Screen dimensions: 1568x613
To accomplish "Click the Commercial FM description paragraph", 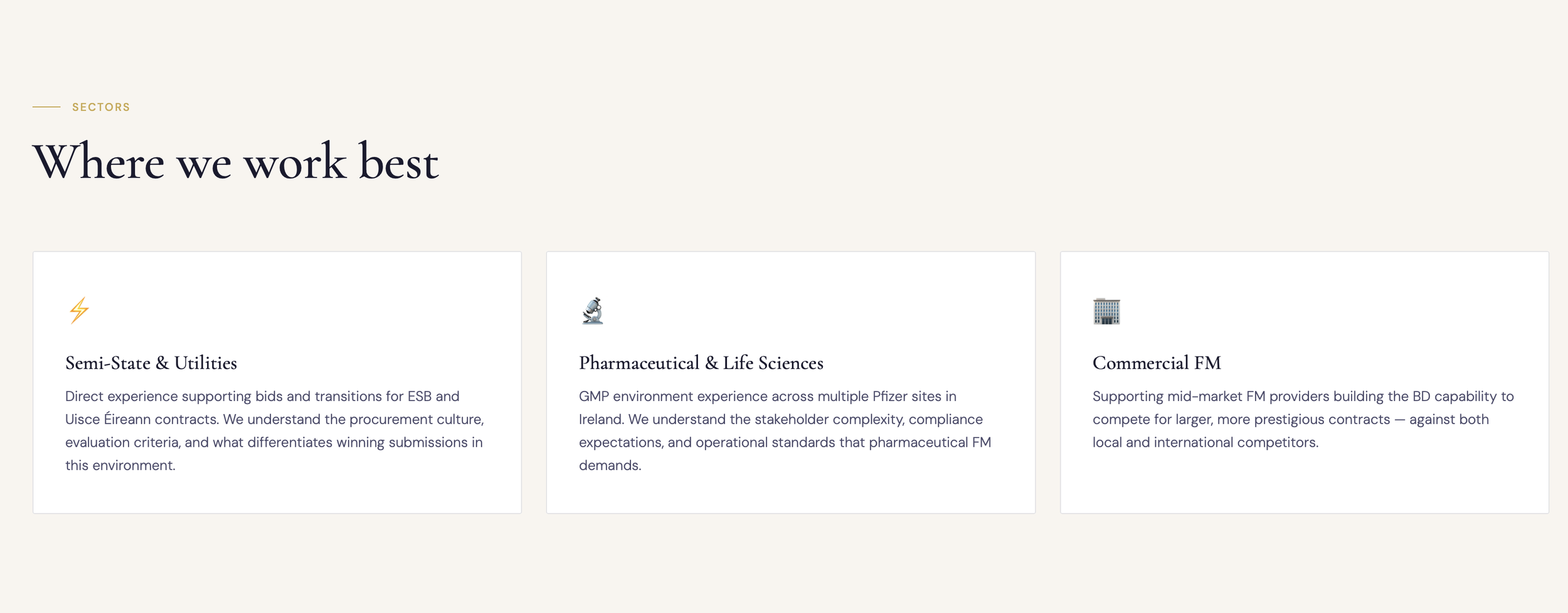I will pos(1303,419).
